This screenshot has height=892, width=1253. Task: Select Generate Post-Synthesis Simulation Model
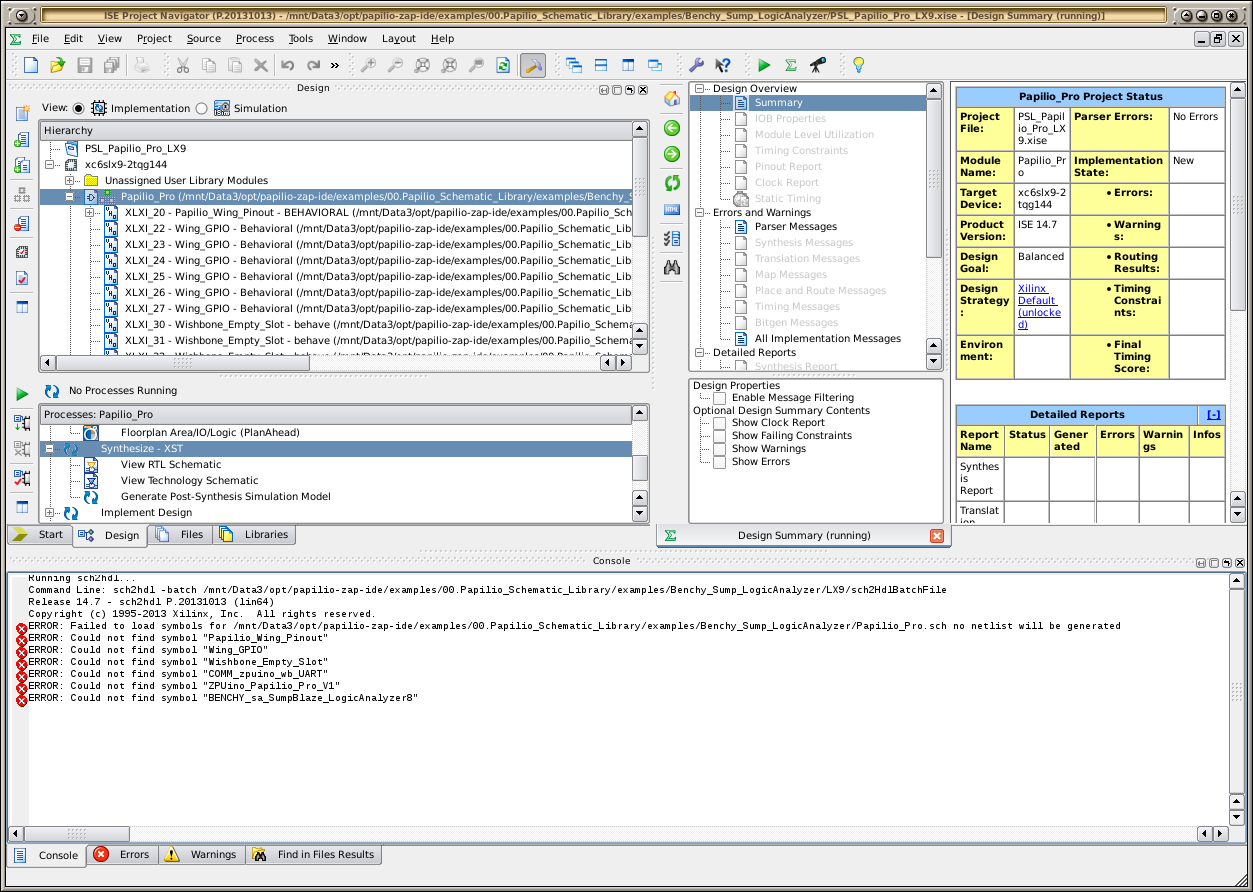coord(225,496)
